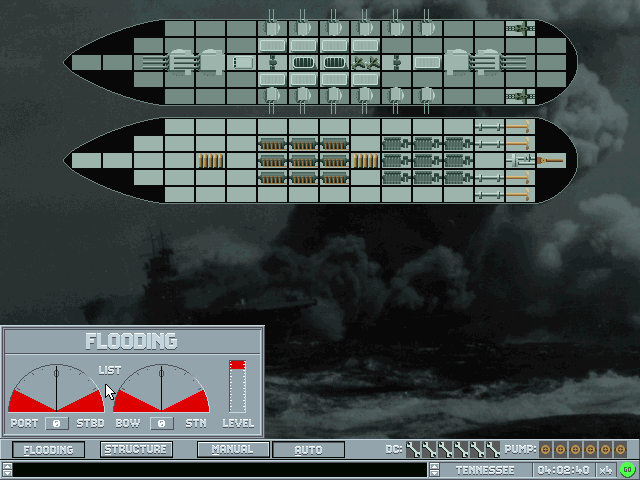Image resolution: width=640 pixels, height=480 pixels.
Task: Switch to the FLOODING view
Action: 48,449
